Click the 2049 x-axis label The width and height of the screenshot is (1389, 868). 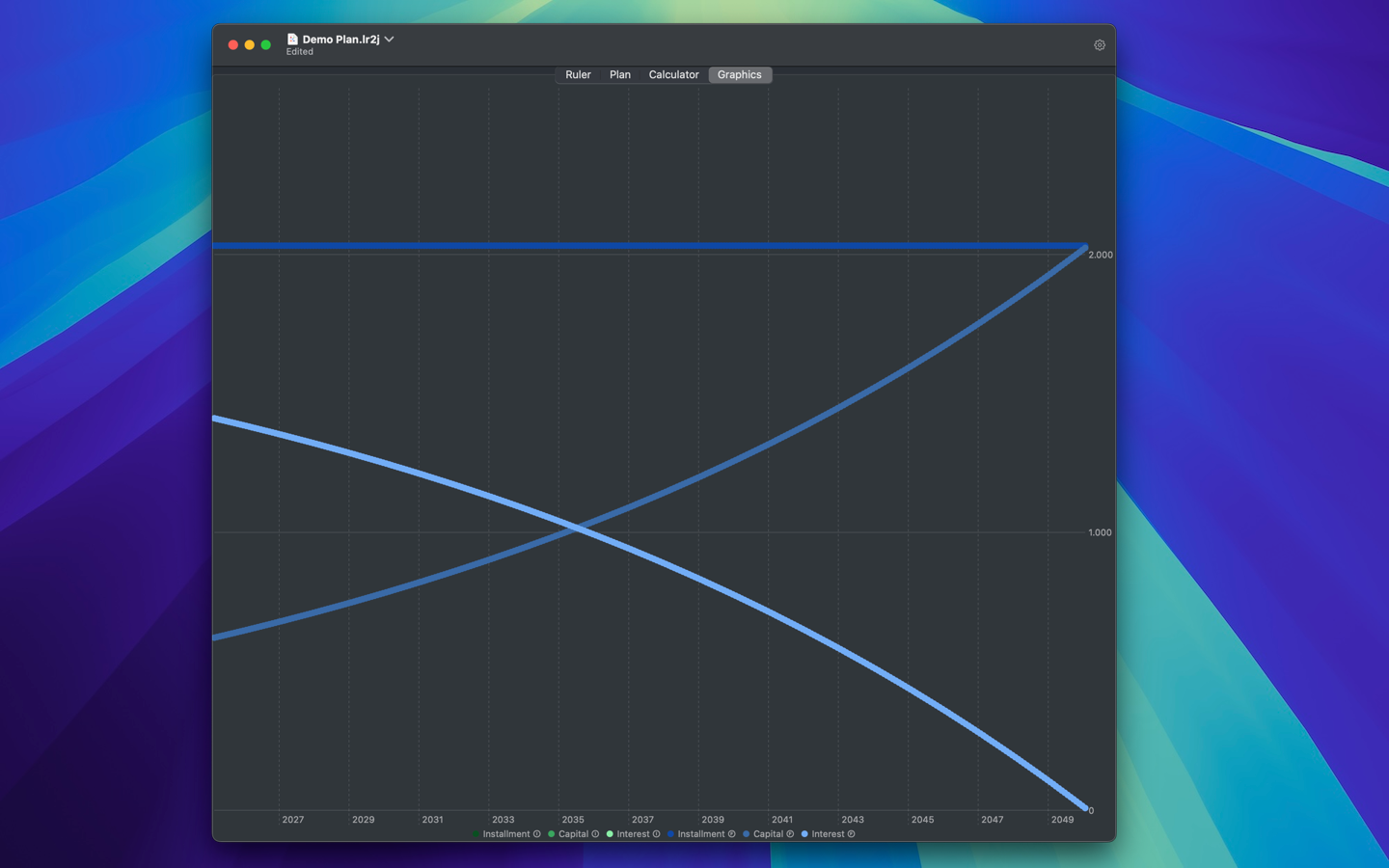pos(1062,820)
